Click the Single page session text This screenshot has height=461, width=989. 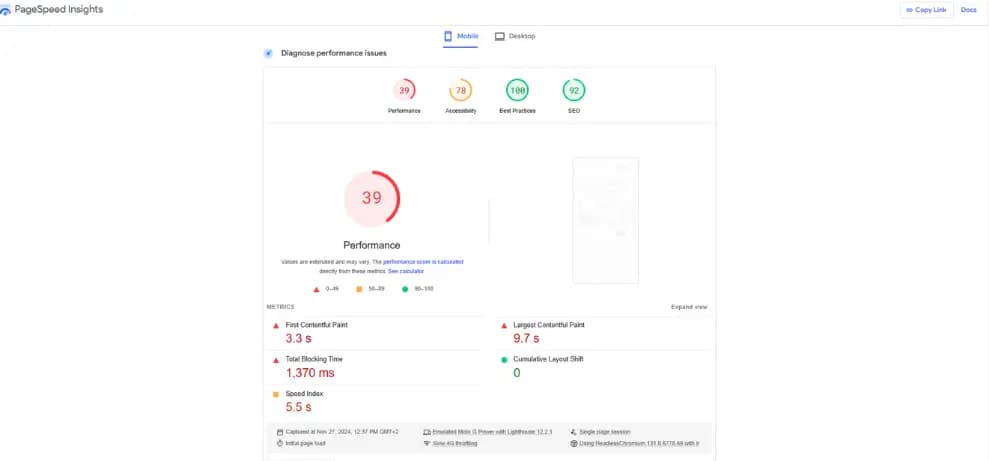604,432
